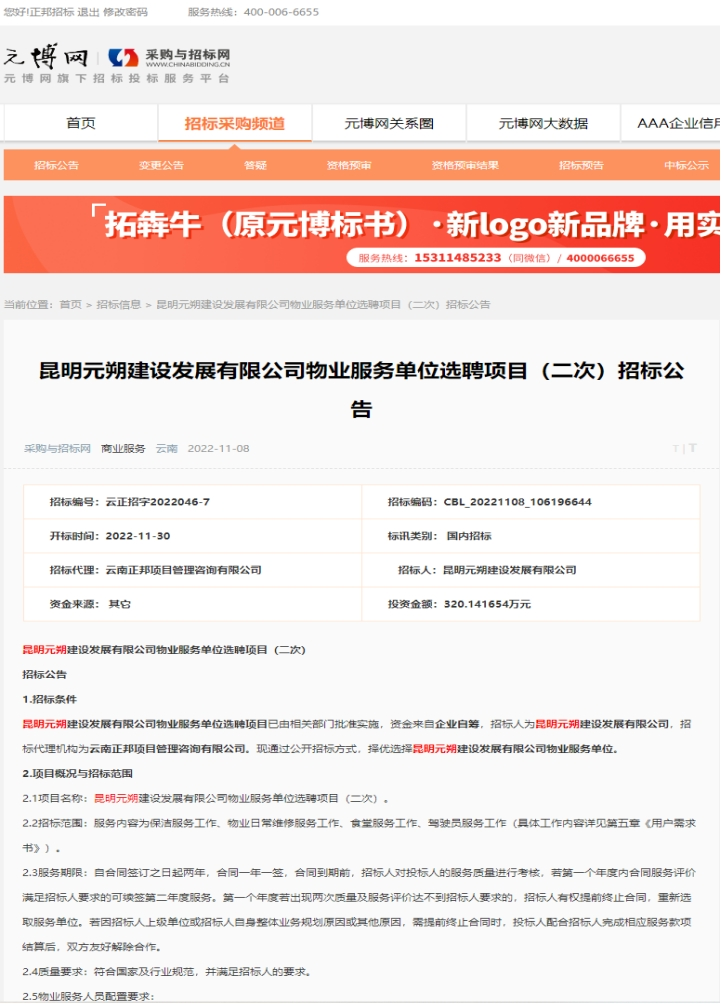
Task: Click the 云南 region link
Action: (x=166, y=449)
